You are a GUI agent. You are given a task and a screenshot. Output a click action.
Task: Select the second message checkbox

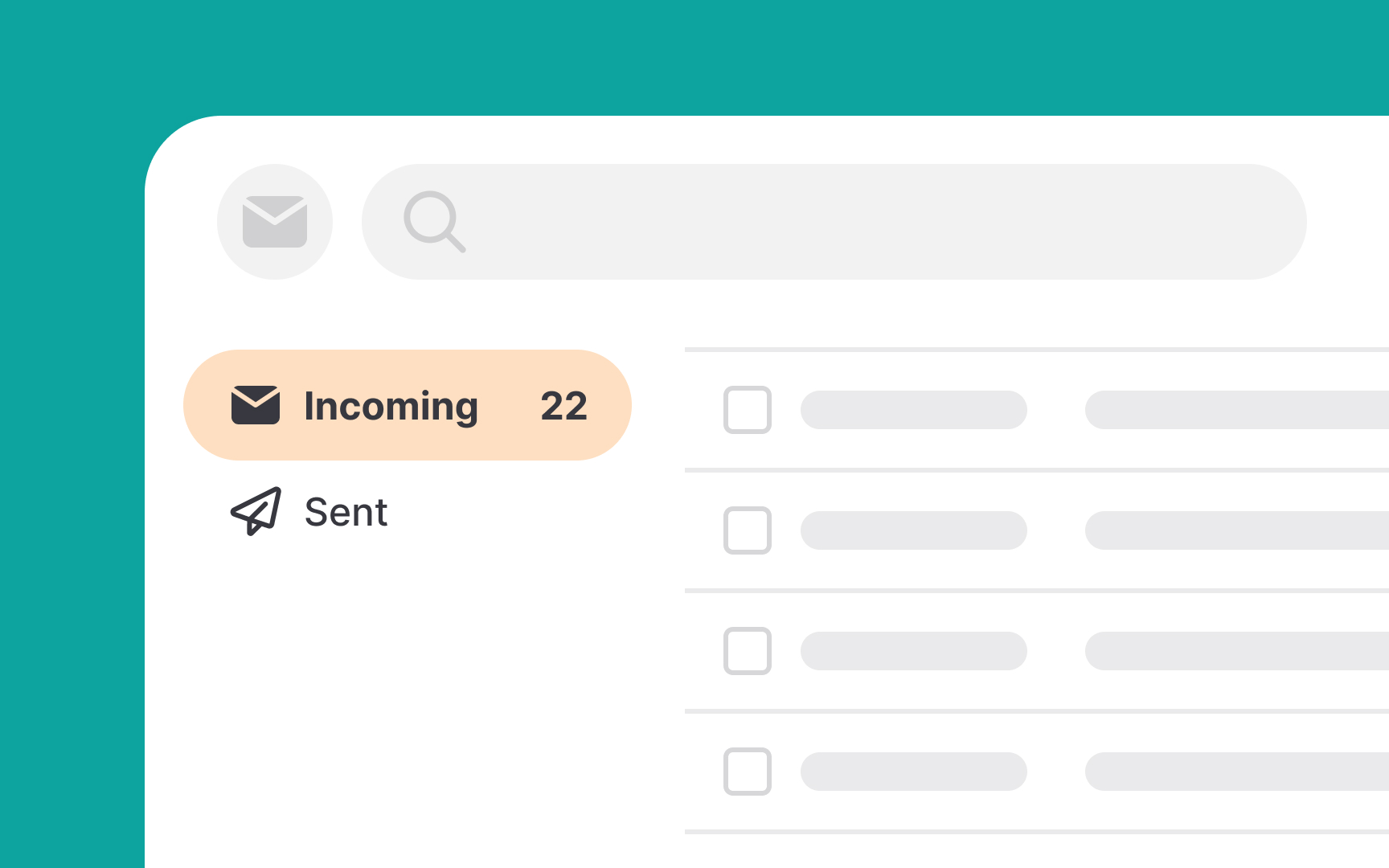point(748,530)
